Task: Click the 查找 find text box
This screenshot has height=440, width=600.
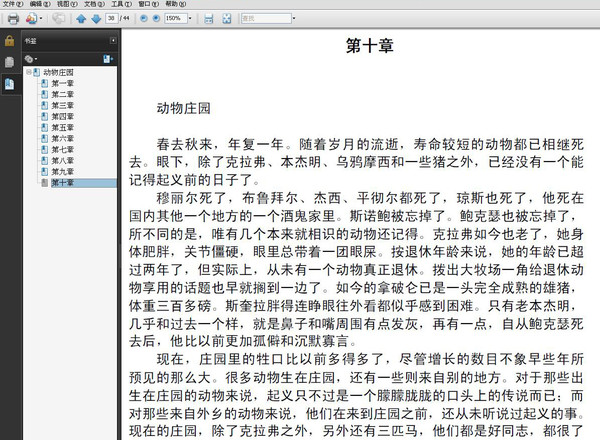Action: click(266, 18)
